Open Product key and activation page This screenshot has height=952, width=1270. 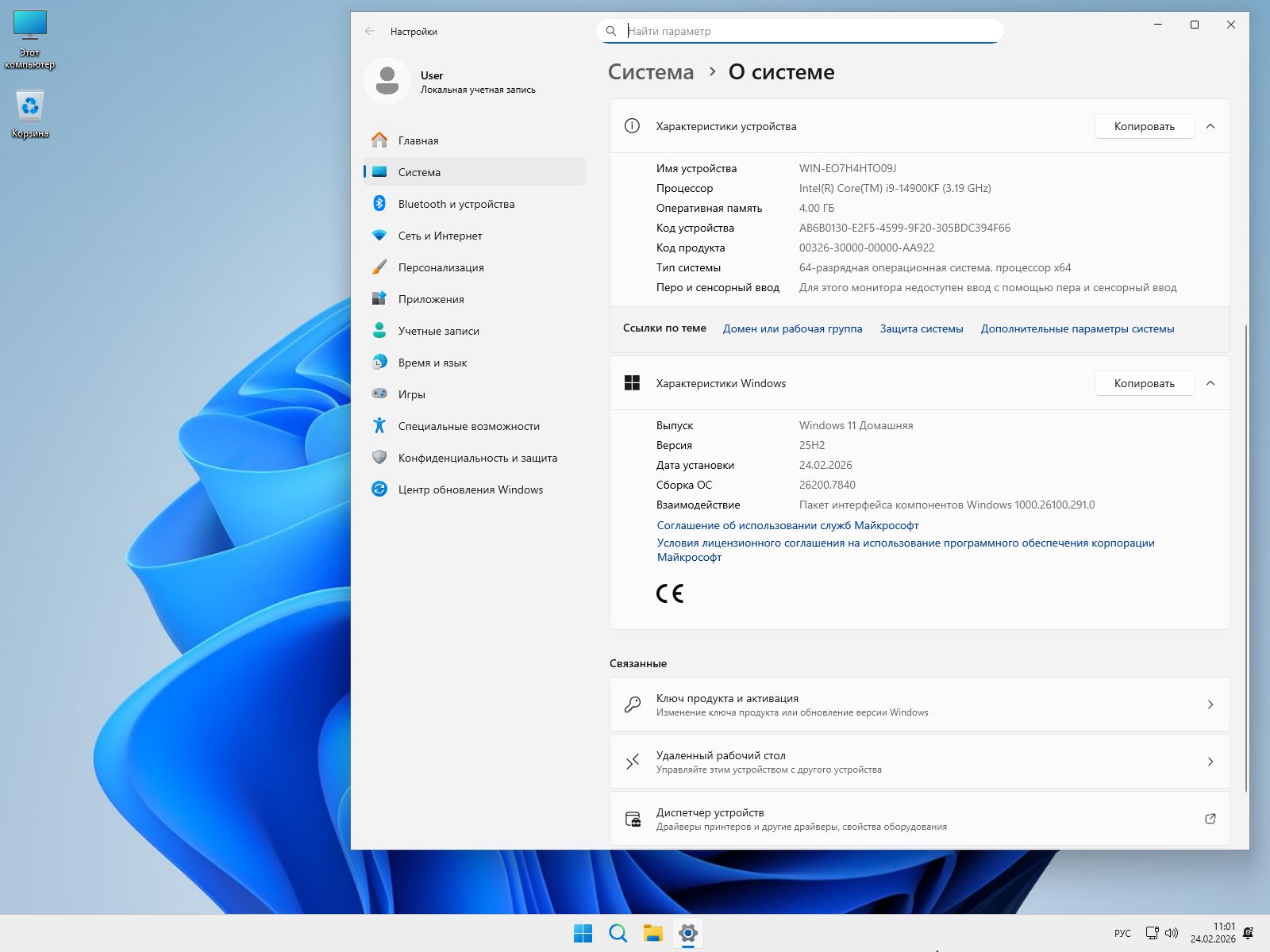(x=919, y=704)
